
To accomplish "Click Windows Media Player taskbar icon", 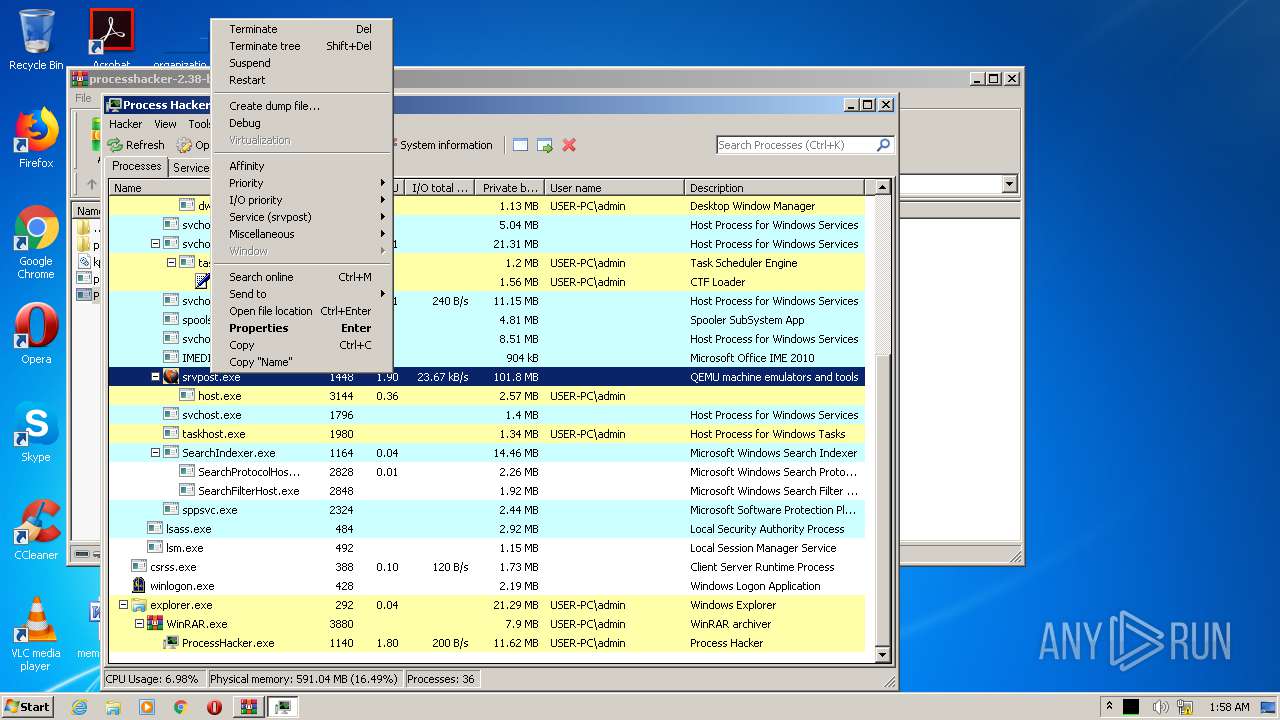I will tap(147, 707).
